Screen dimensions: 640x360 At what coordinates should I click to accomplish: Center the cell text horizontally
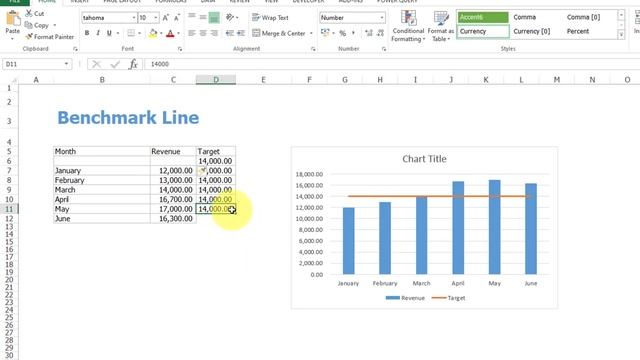(x=203, y=33)
